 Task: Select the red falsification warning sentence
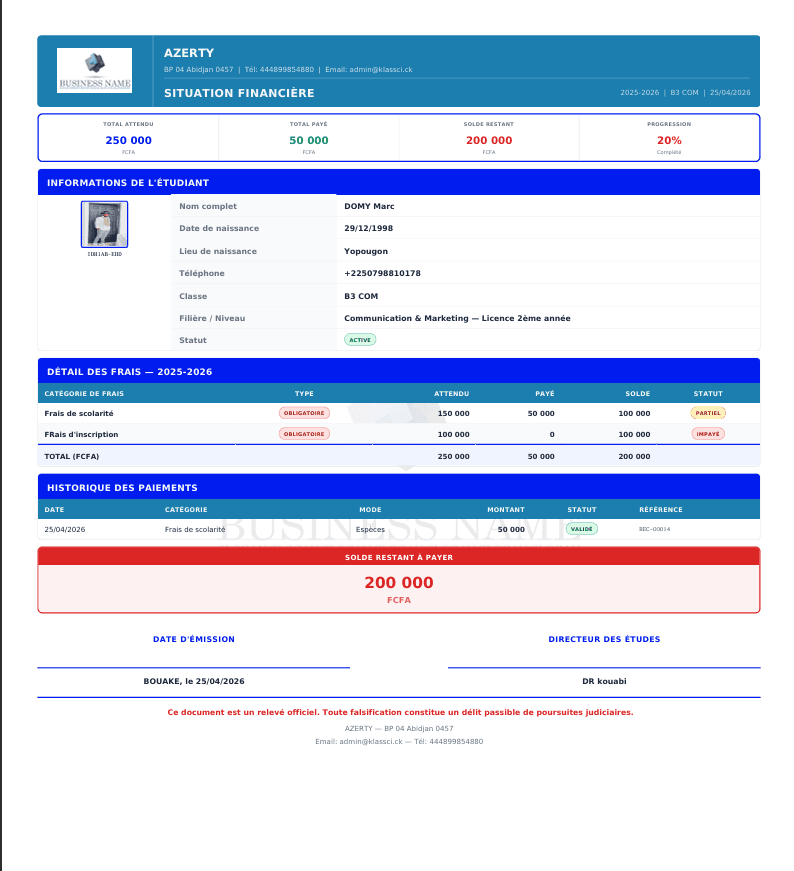[x=400, y=712]
